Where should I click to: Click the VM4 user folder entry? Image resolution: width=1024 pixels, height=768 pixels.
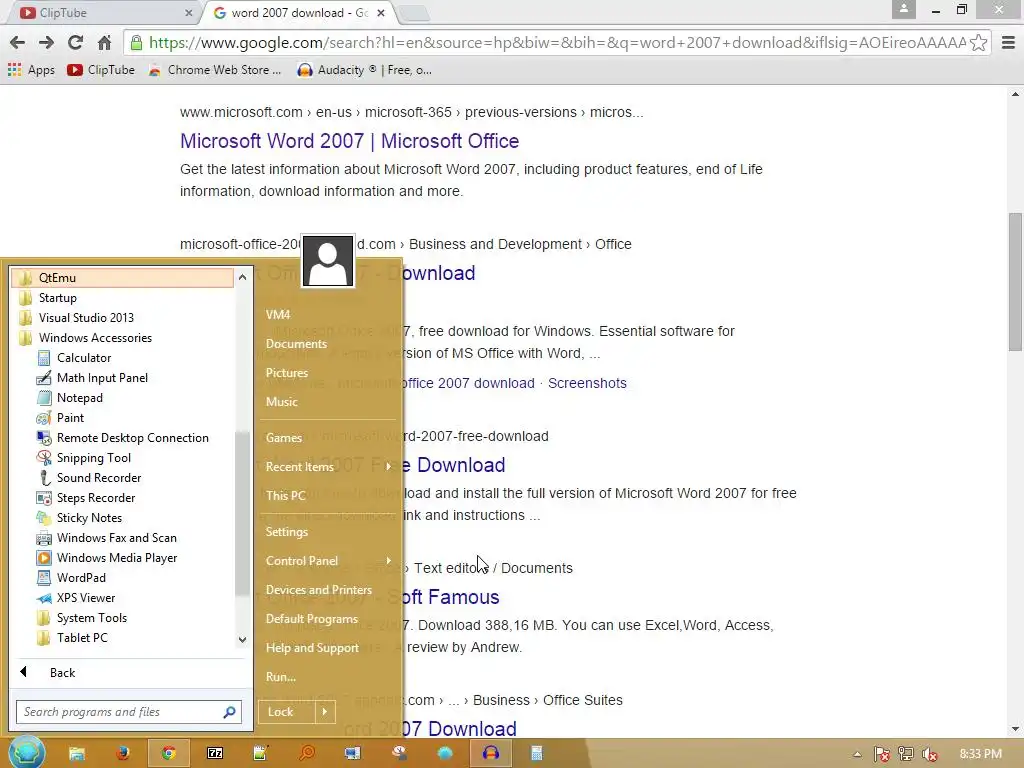pos(278,315)
